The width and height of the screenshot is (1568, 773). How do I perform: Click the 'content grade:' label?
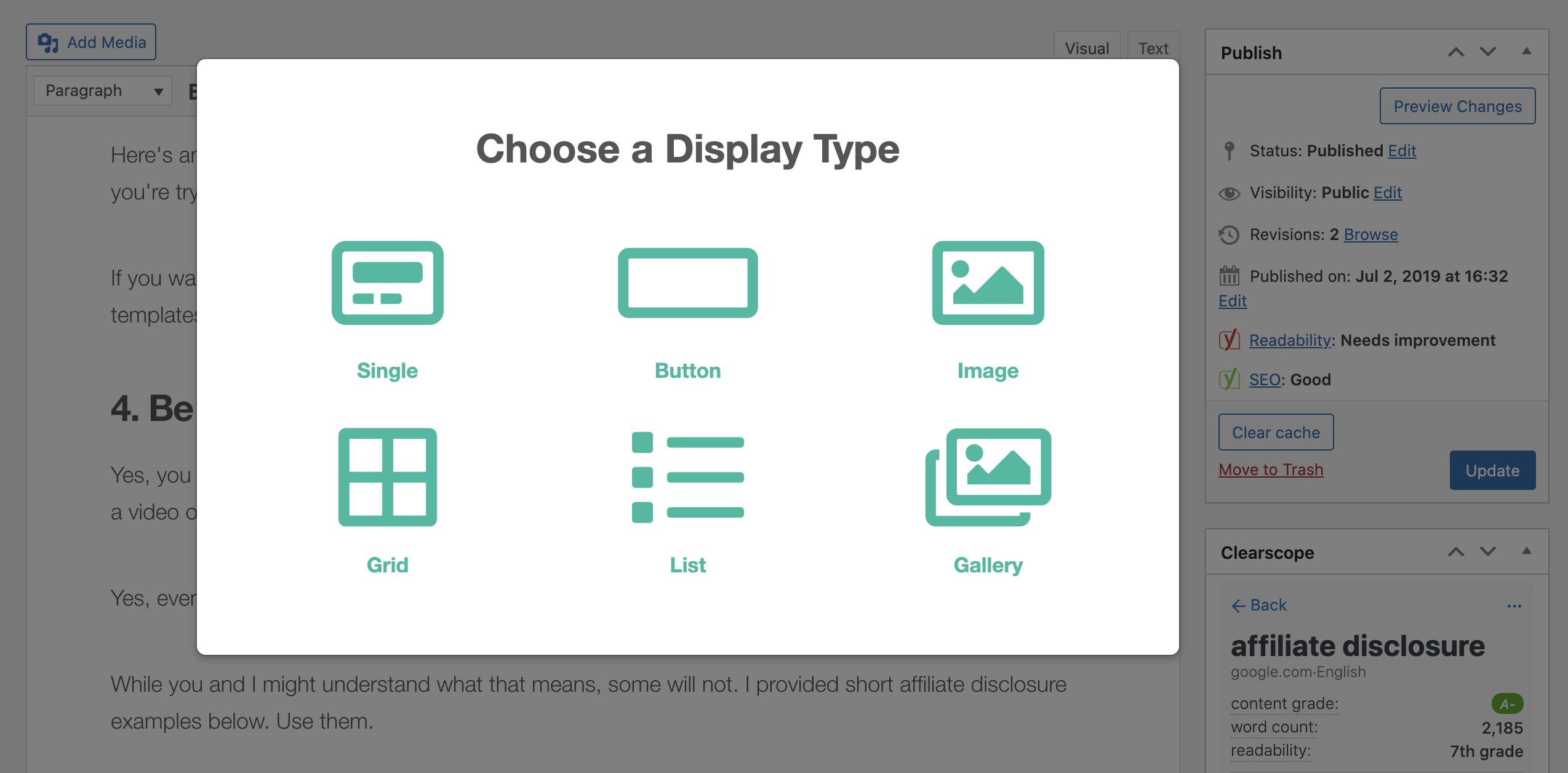pos(1284,703)
